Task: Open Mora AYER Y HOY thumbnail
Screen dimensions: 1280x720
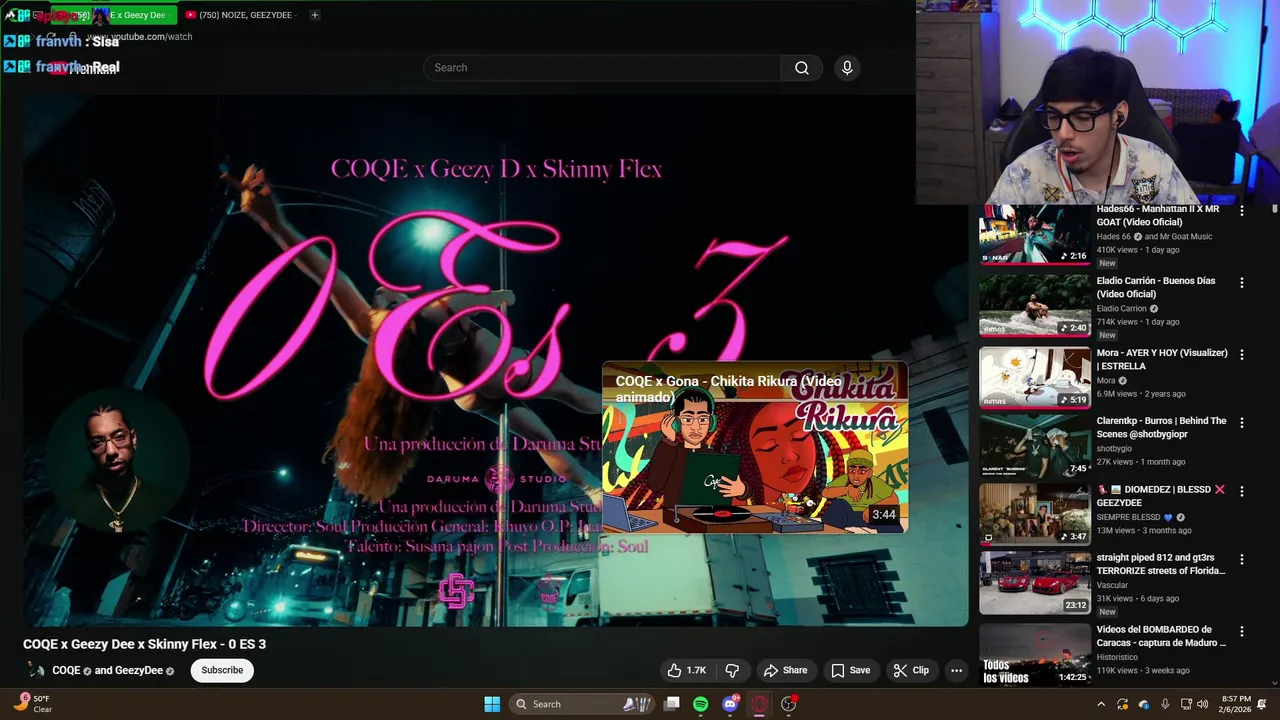Action: 1035,378
